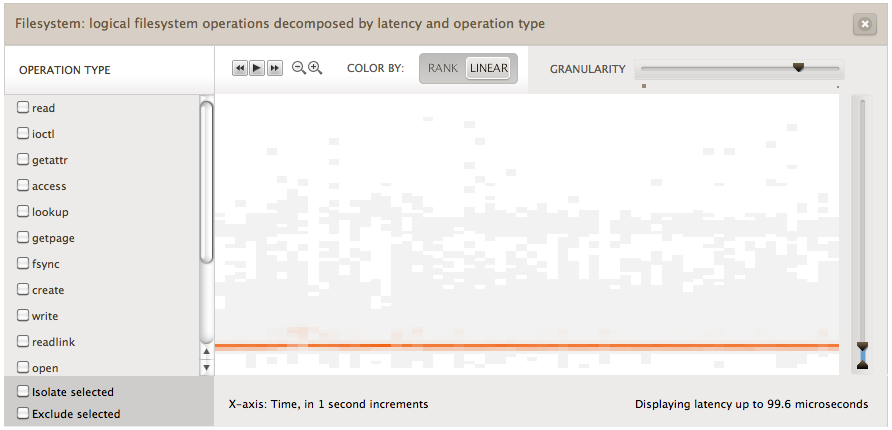Check the lookup operation checkbox
Screen dimensions: 892x430
tap(23, 211)
